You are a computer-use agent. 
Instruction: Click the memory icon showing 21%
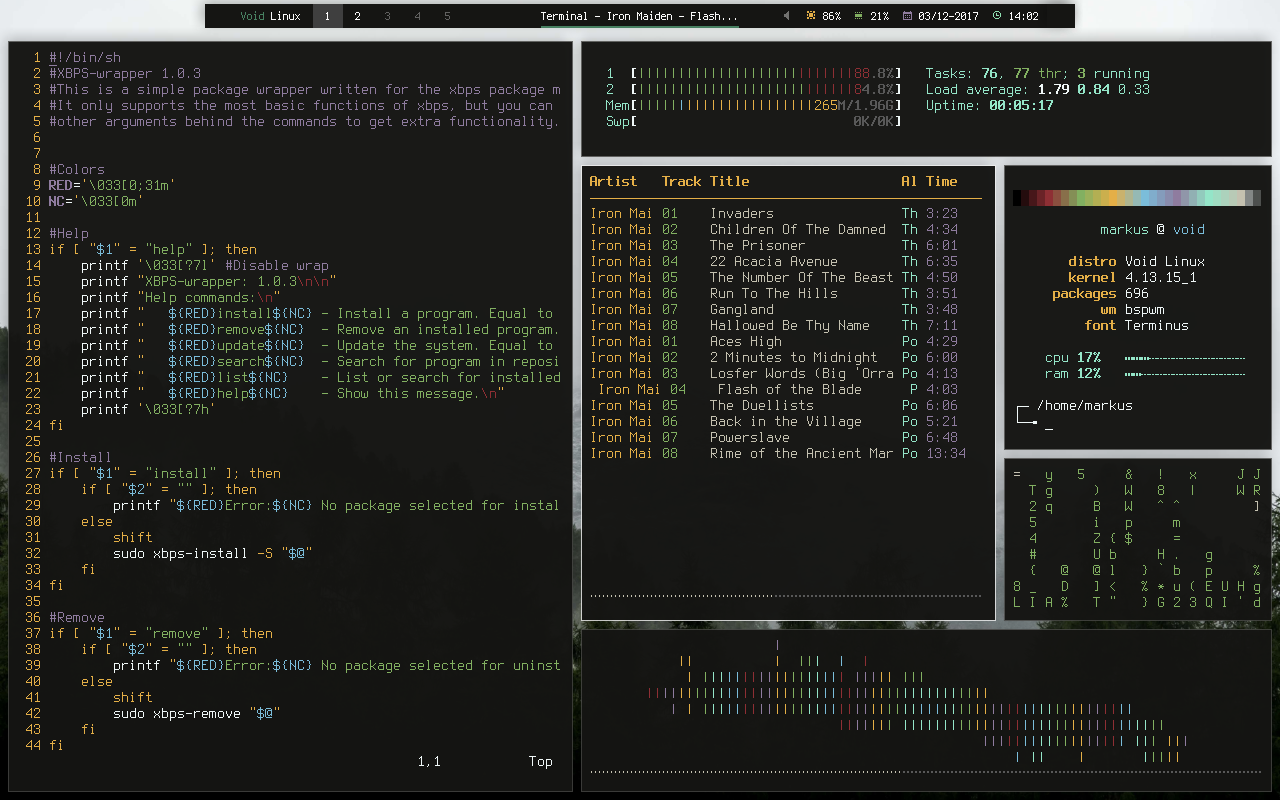click(x=859, y=16)
